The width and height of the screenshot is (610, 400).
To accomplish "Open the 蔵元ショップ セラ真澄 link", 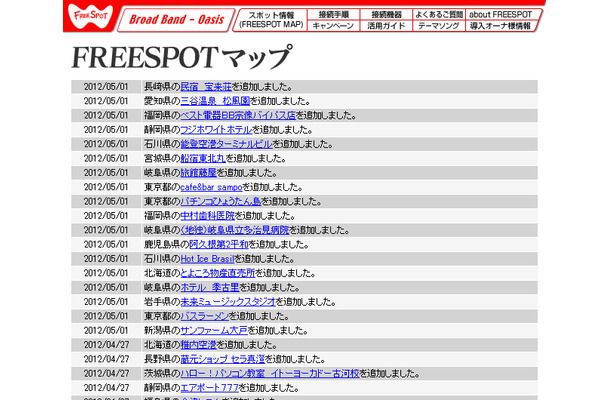I will [223, 359].
